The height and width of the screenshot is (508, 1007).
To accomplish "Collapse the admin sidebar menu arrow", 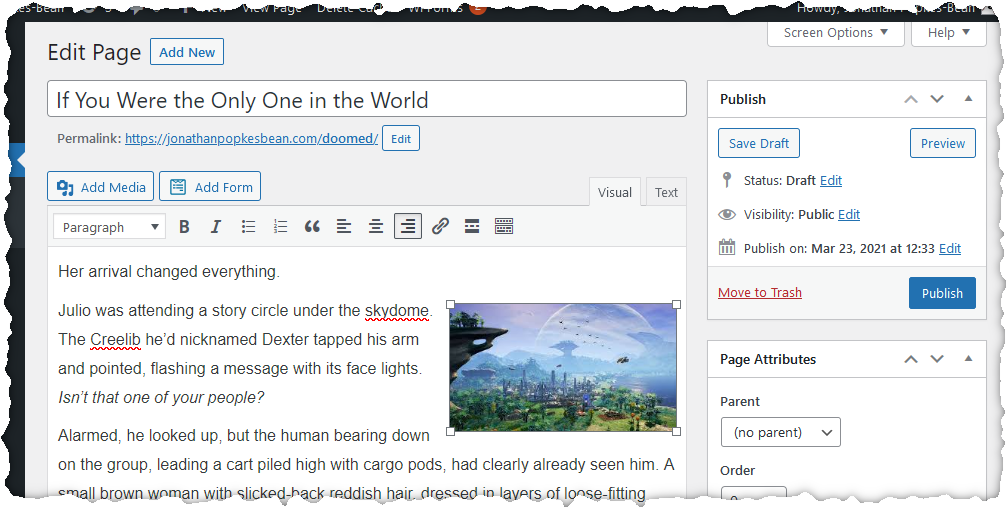I will click(x=19, y=158).
